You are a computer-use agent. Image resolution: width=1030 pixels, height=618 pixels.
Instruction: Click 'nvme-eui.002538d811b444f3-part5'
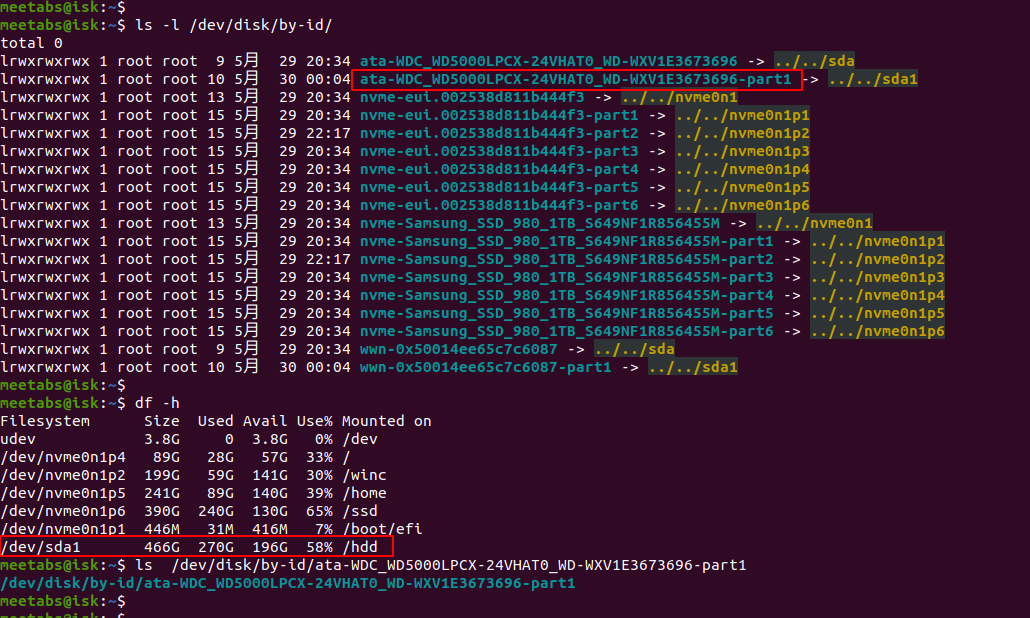(x=499, y=187)
